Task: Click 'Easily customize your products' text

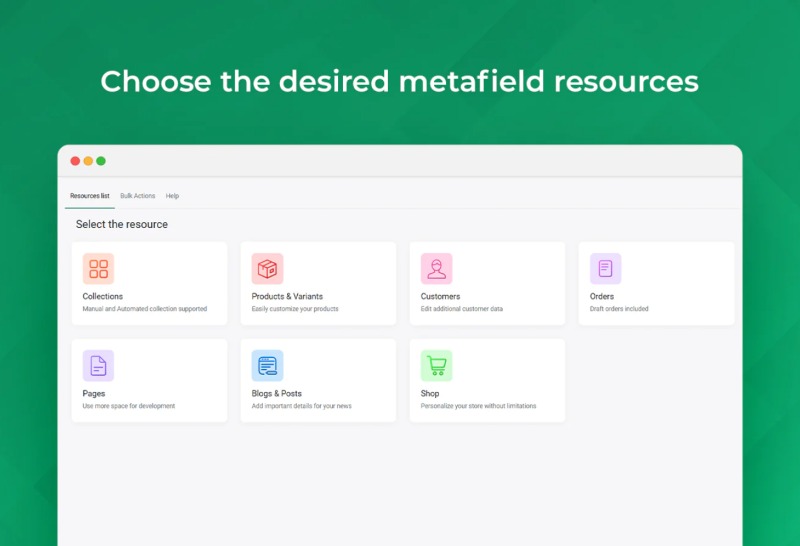Action: pos(295,309)
